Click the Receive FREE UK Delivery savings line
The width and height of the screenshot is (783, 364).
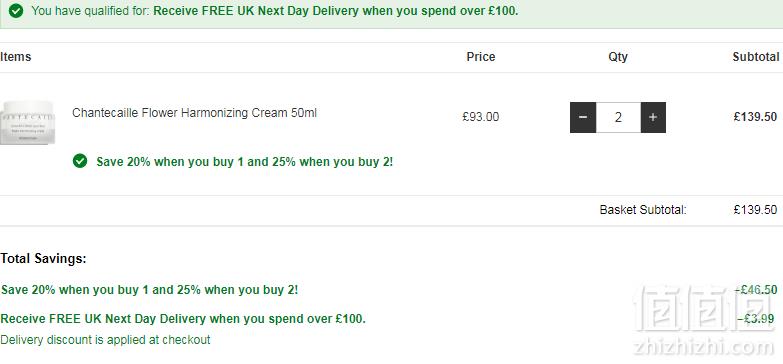[183, 319]
